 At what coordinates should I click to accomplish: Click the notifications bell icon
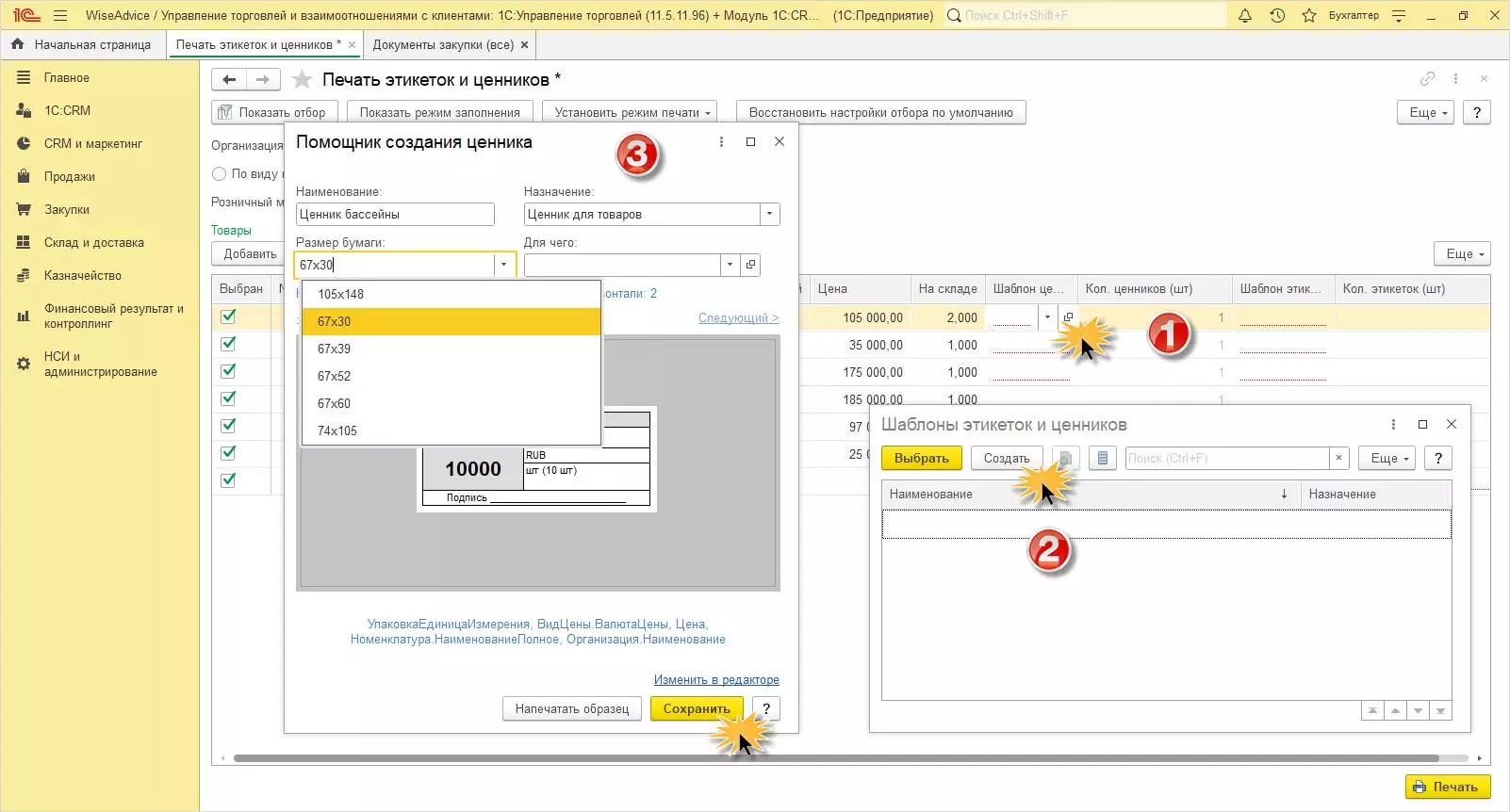pyautogui.click(x=1245, y=15)
